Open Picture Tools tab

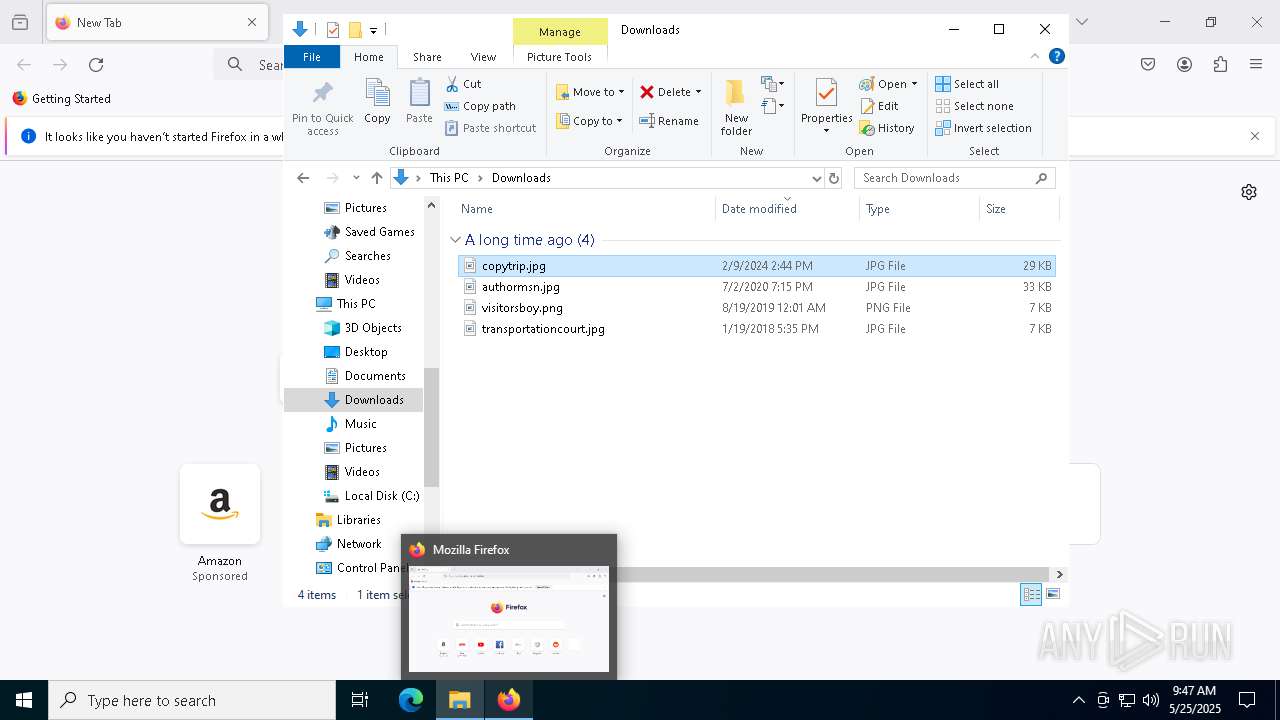click(559, 57)
